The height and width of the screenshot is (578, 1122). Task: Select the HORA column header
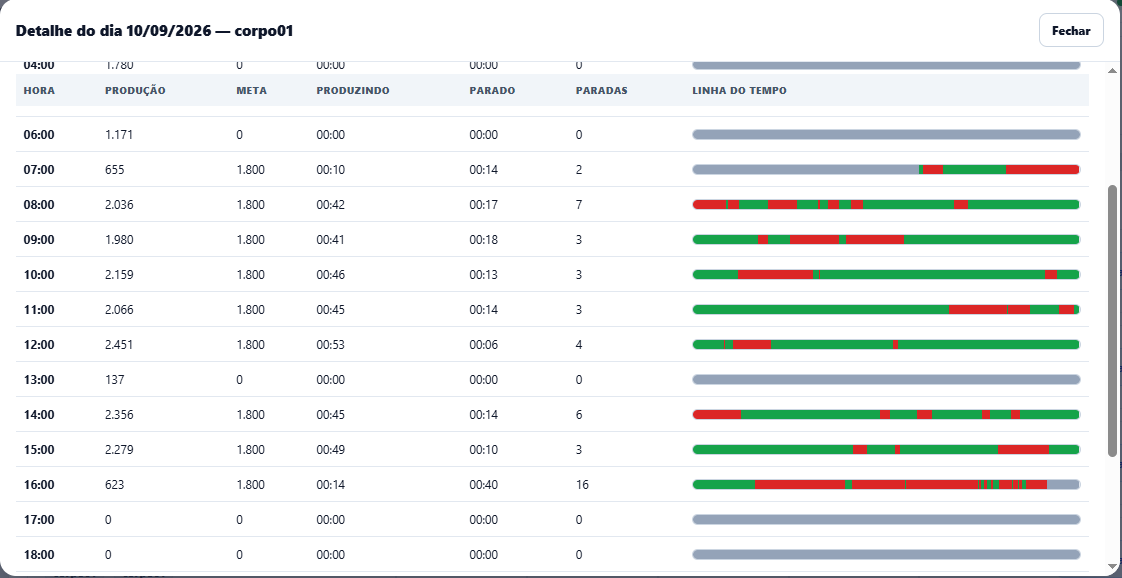click(39, 91)
